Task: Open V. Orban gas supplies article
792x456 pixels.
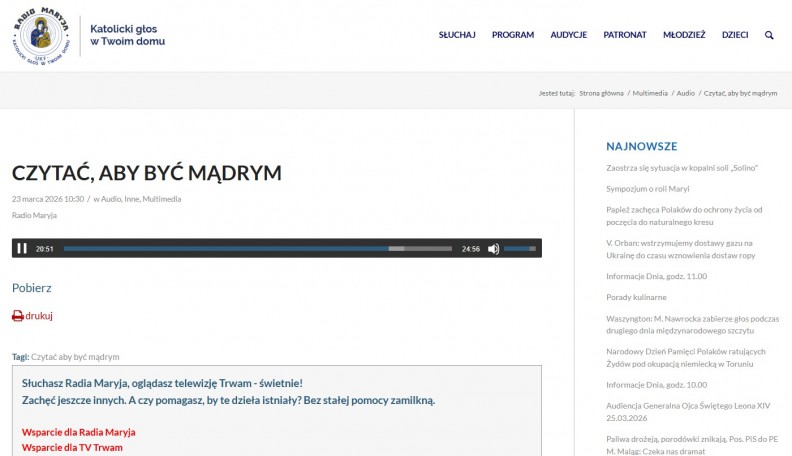Action: tap(680, 249)
